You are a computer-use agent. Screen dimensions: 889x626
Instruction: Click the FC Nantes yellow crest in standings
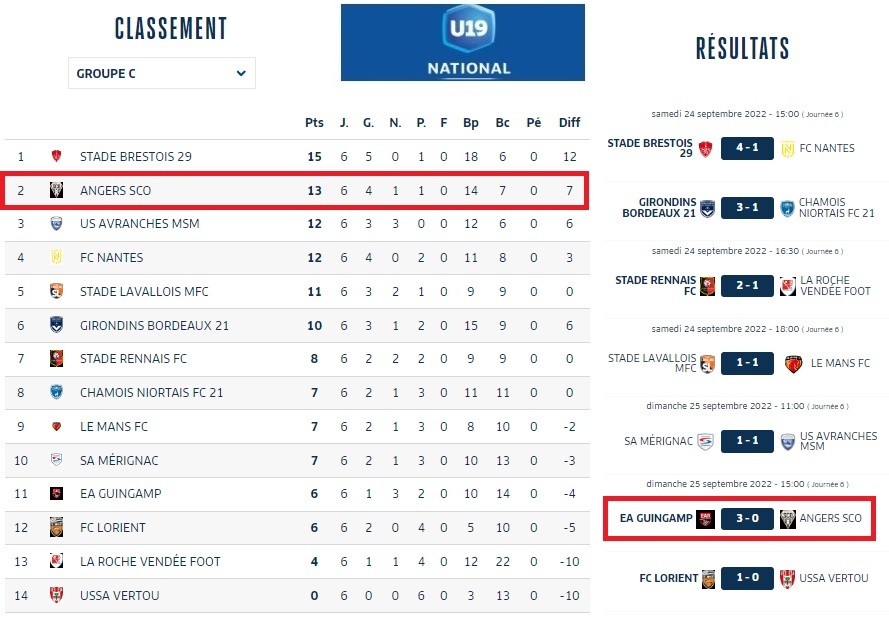[56, 258]
